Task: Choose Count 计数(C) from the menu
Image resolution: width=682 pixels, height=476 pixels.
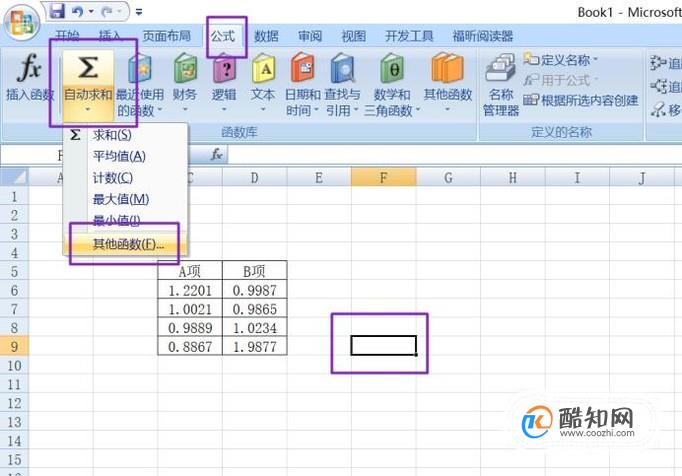Action: [x=126, y=178]
